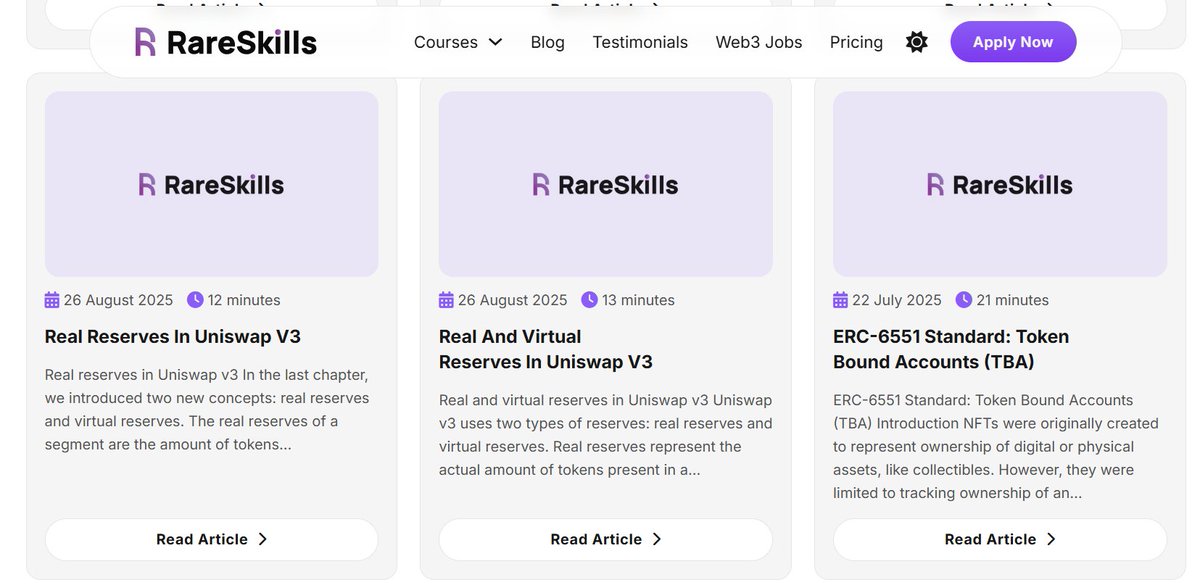The width and height of the screenshot is (1200, 585).
Task: Click excerpt mentioning 'Introduction NFTs were originally created'
Action: (996, 446)
